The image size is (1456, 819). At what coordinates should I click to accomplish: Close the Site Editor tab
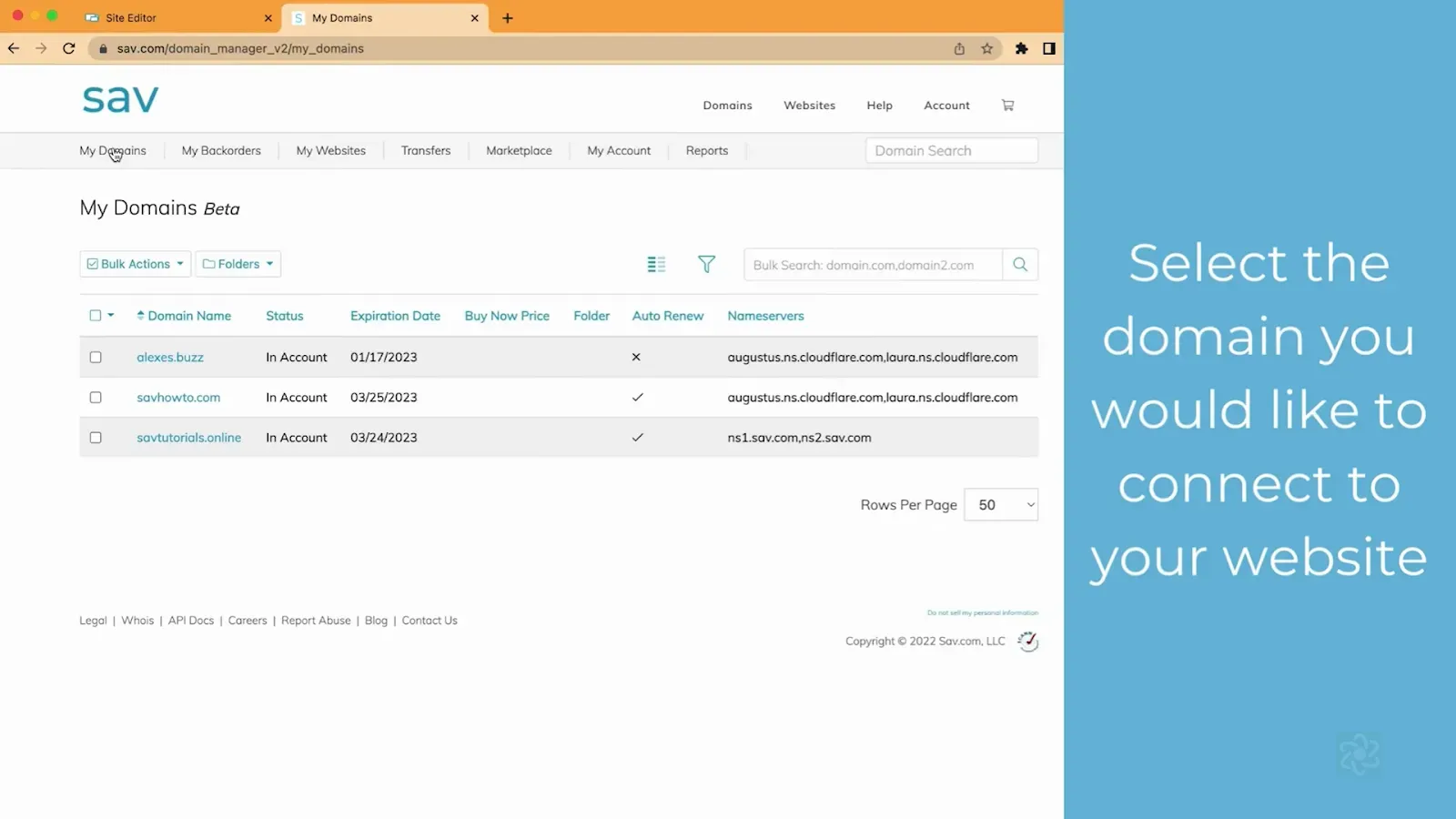click(268, 18)
